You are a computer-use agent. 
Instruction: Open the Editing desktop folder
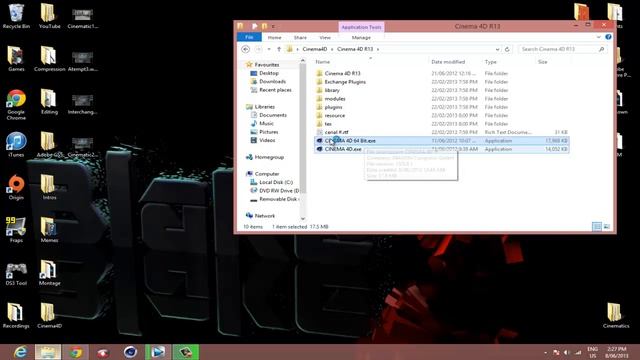(49, 102)
